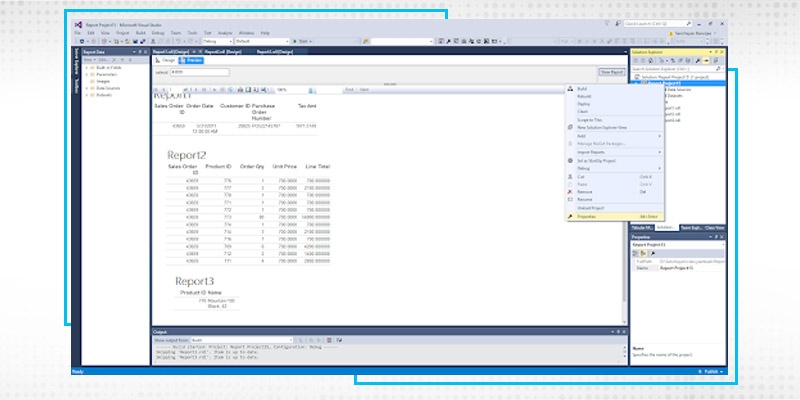
Task: Click the Properties wrench icon in context menu
Action: [x=570, y=216]
